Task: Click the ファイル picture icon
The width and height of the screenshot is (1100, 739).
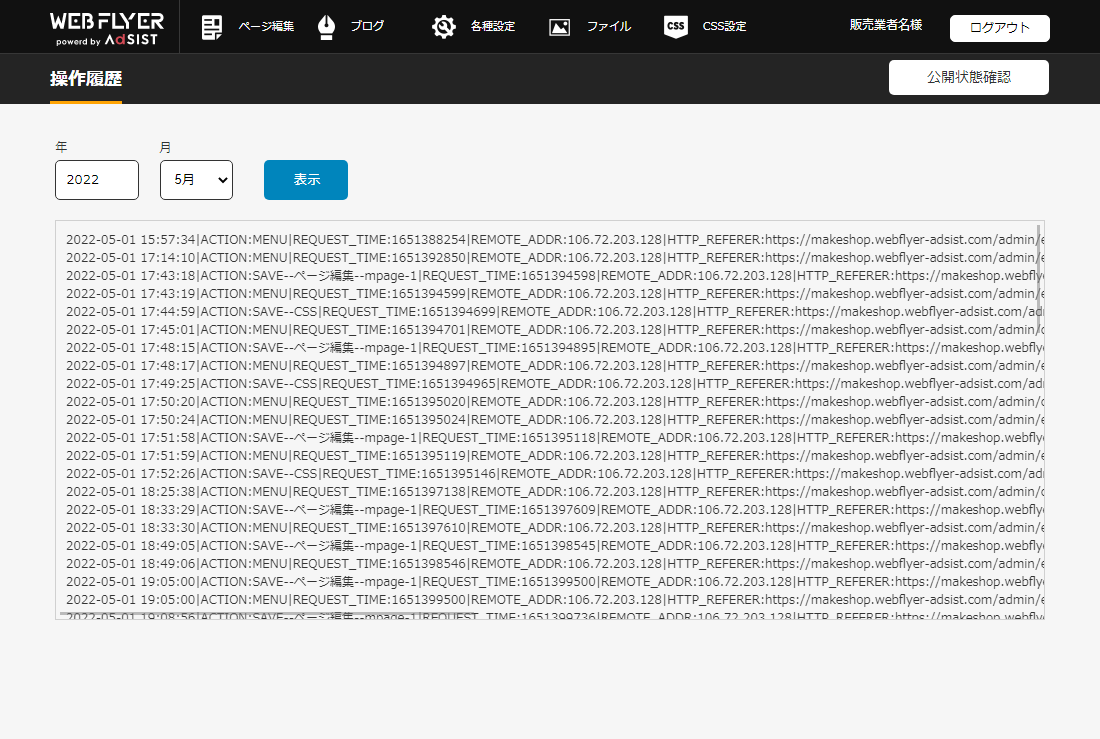Action: tap(560, 27)
